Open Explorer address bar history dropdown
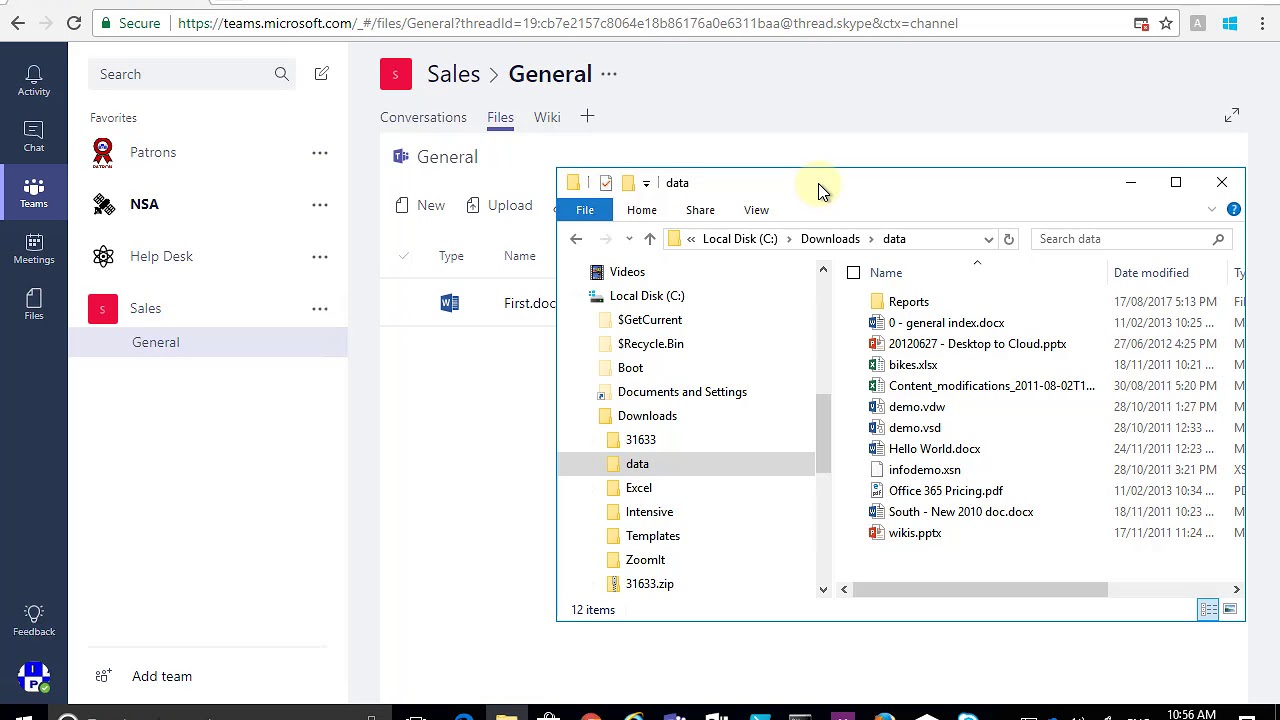The height and width of the screenshot is (720, 1280). point(989,239)
